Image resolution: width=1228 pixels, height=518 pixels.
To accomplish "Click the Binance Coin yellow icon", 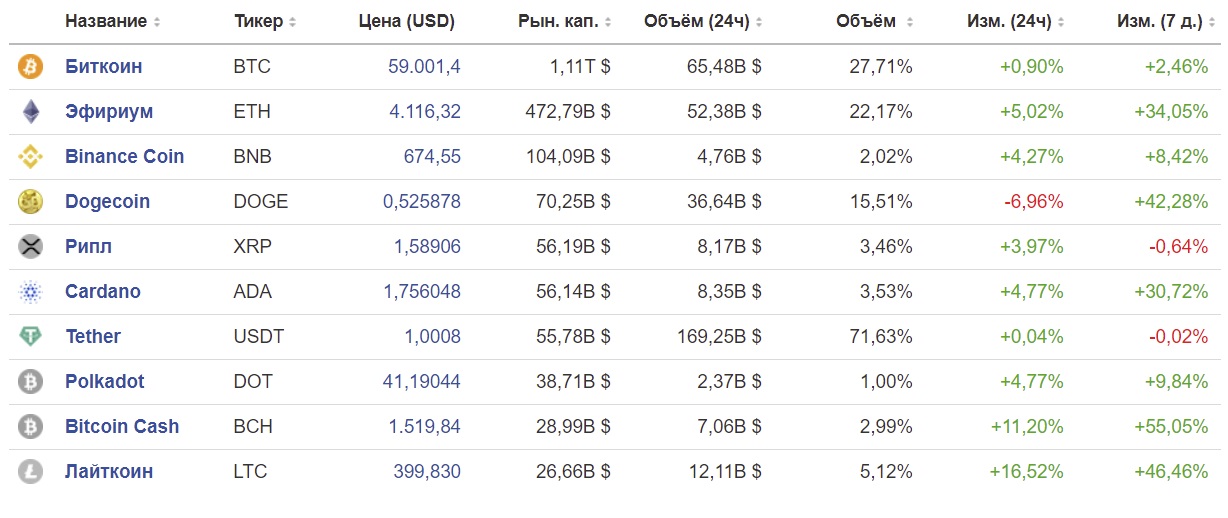I will pos(31,157).
